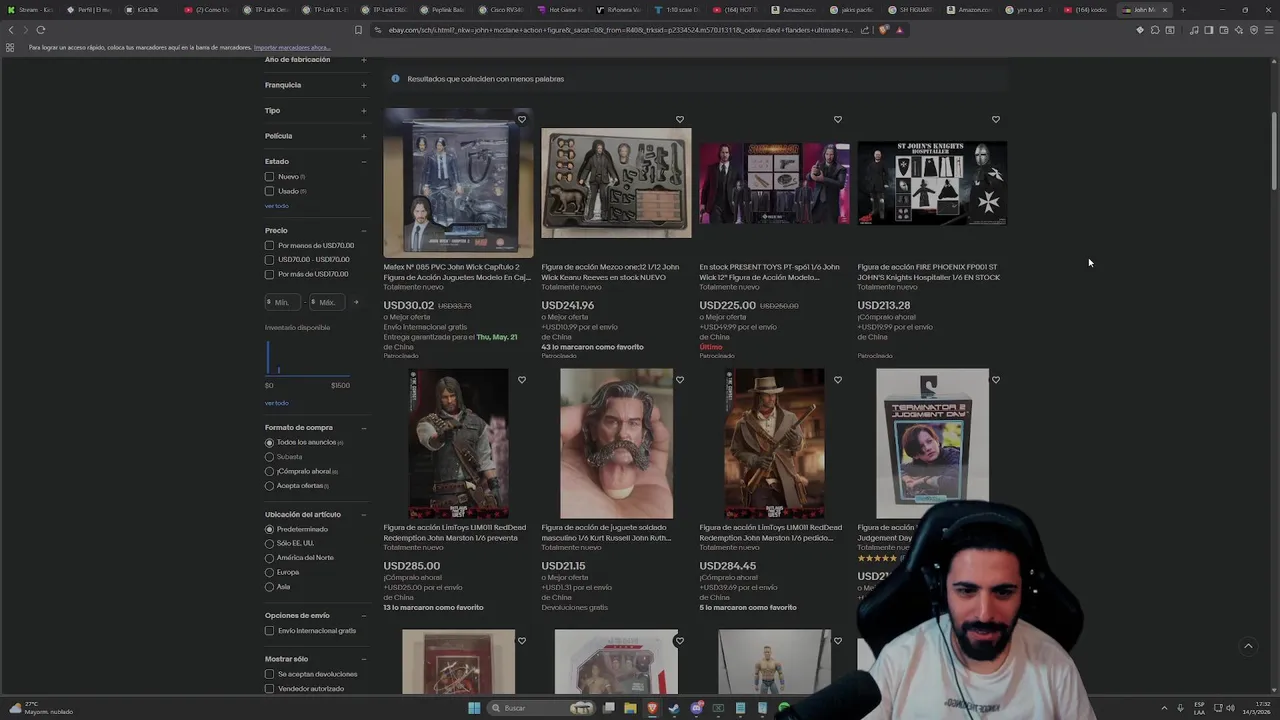Open the Mafex No 085 John Wick title
Screen dimensions: 1280x720
point(457,272)
